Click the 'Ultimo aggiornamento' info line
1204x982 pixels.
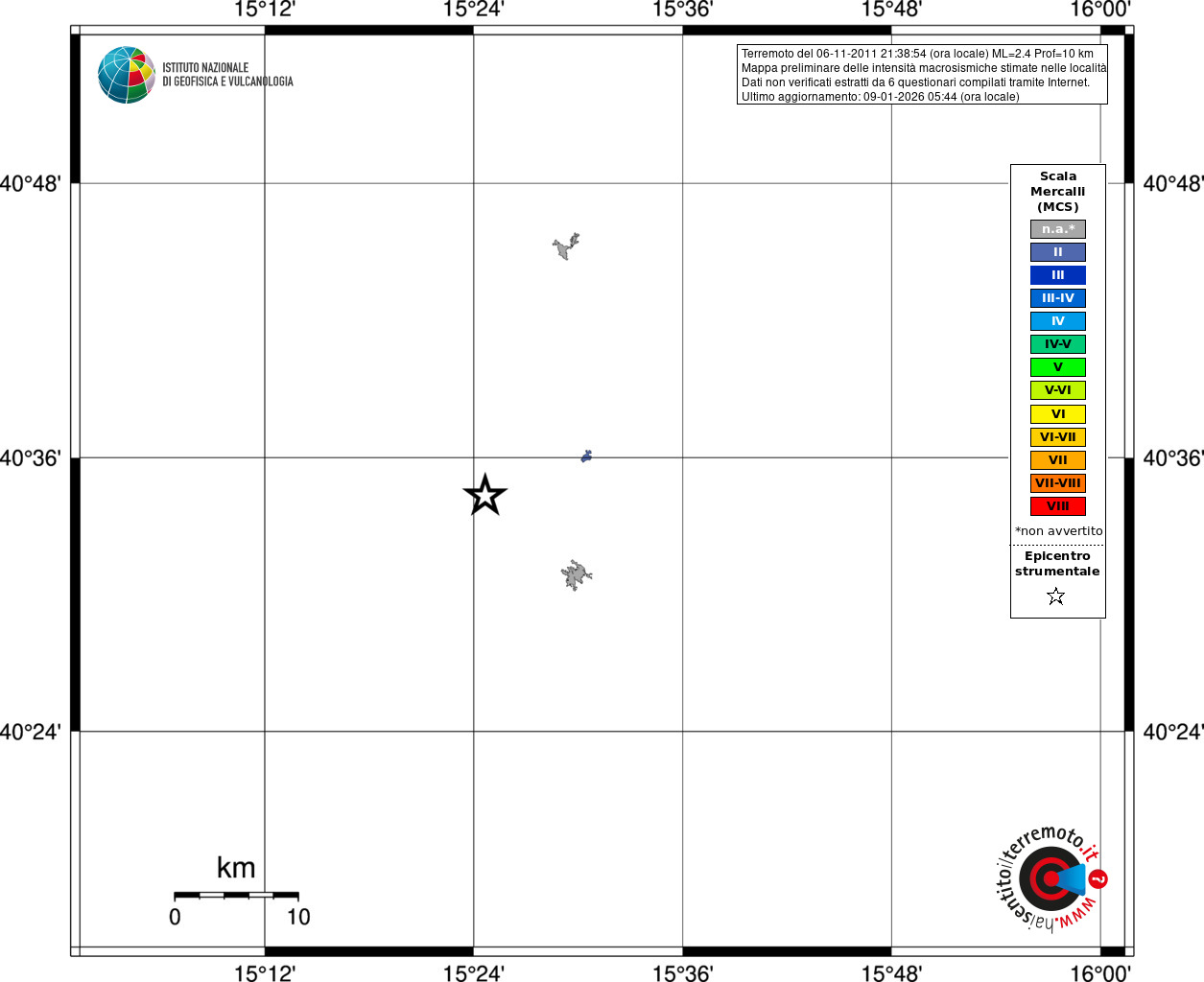point(880,97)
